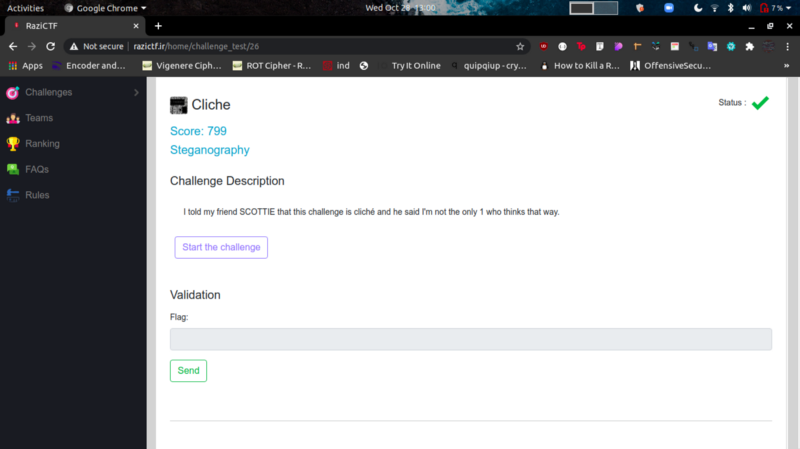Click the Bluetooth tray icon
The width and height of the screenshot is (800, 449).
(x=731, y=8)
